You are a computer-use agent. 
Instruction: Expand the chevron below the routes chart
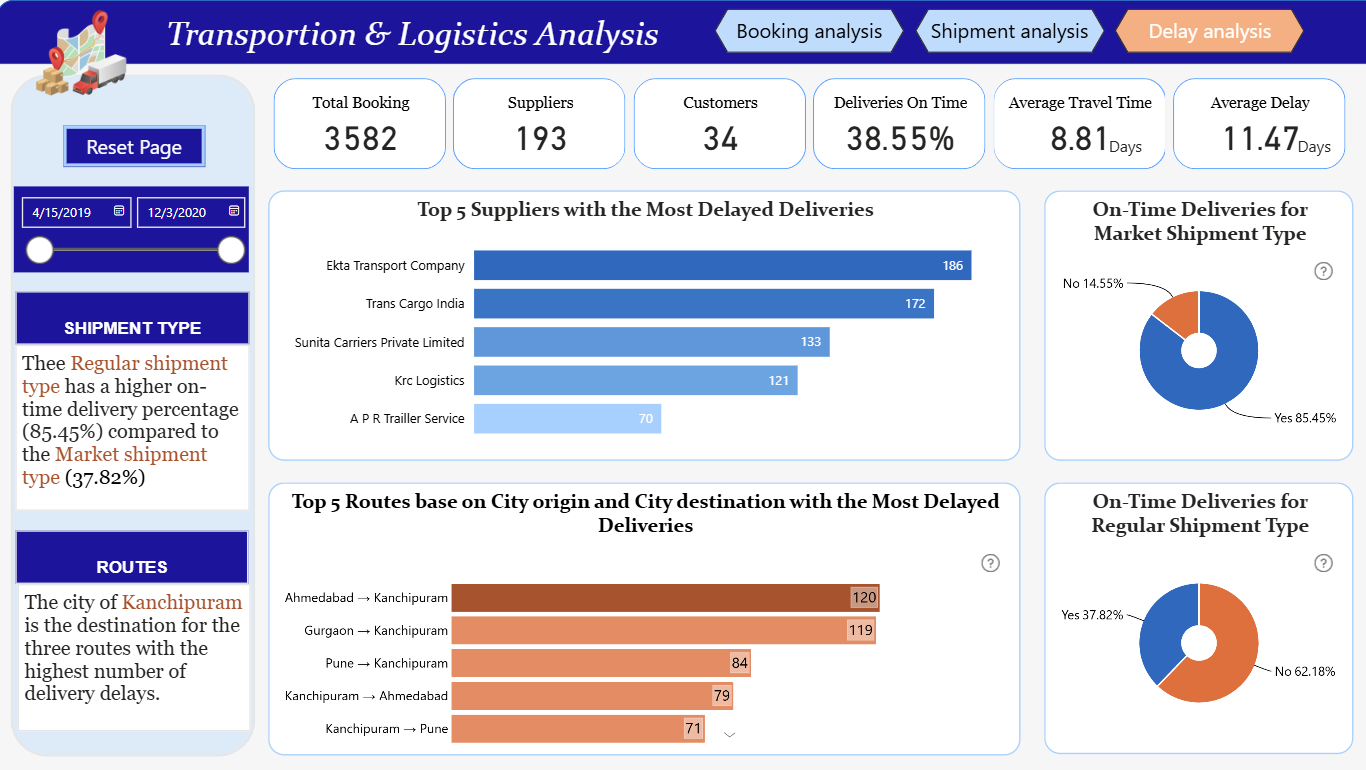click(730, 735)
